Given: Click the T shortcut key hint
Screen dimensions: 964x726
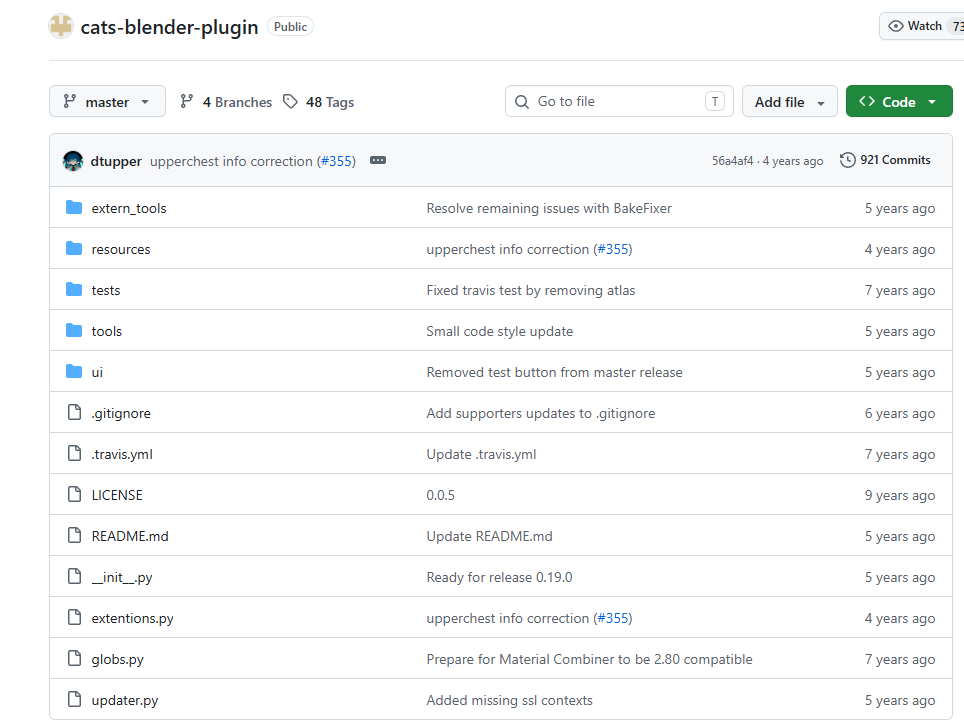Looking at the screenshot, I should coord(714,101).
